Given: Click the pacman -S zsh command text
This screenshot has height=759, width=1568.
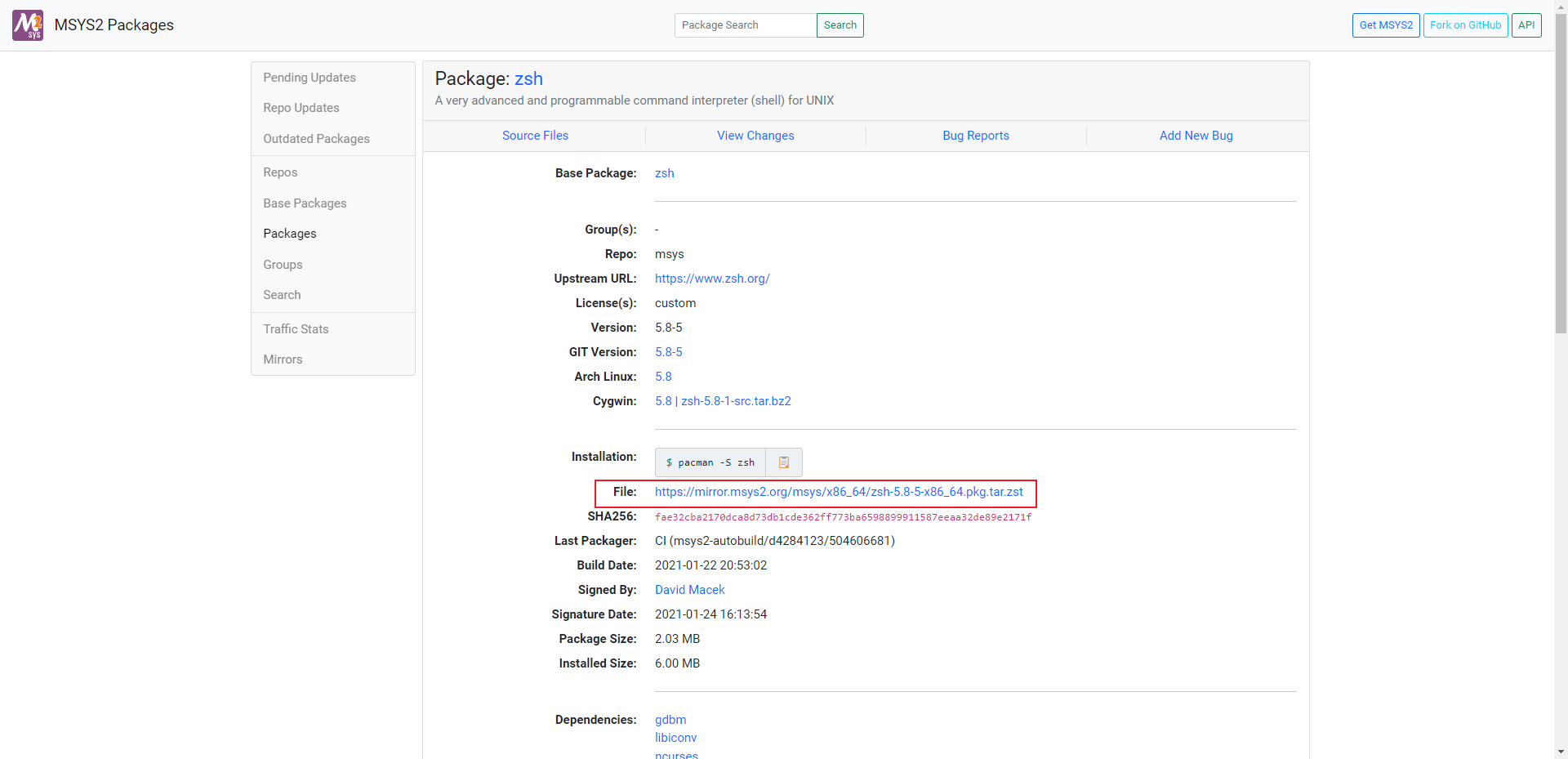Looking at the screenshot, I should point(710,462).
